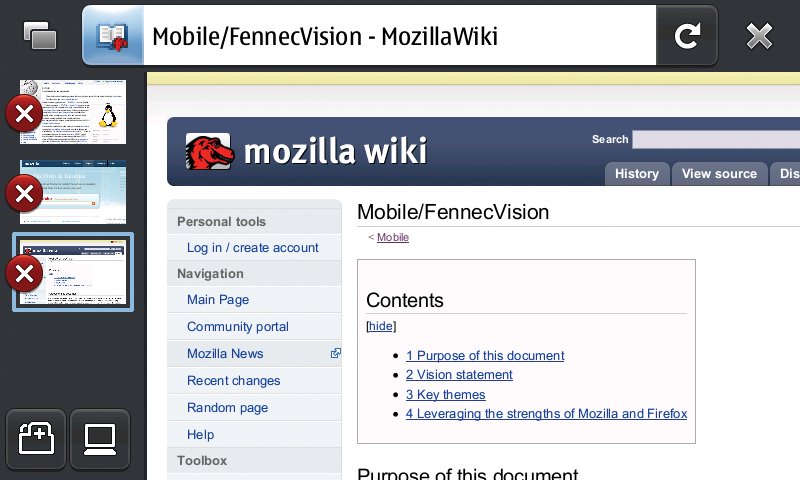Image resolution: width=800 pixels, height=480 pixels.
Task: Open a new tab
Action: tap(36, 438)
